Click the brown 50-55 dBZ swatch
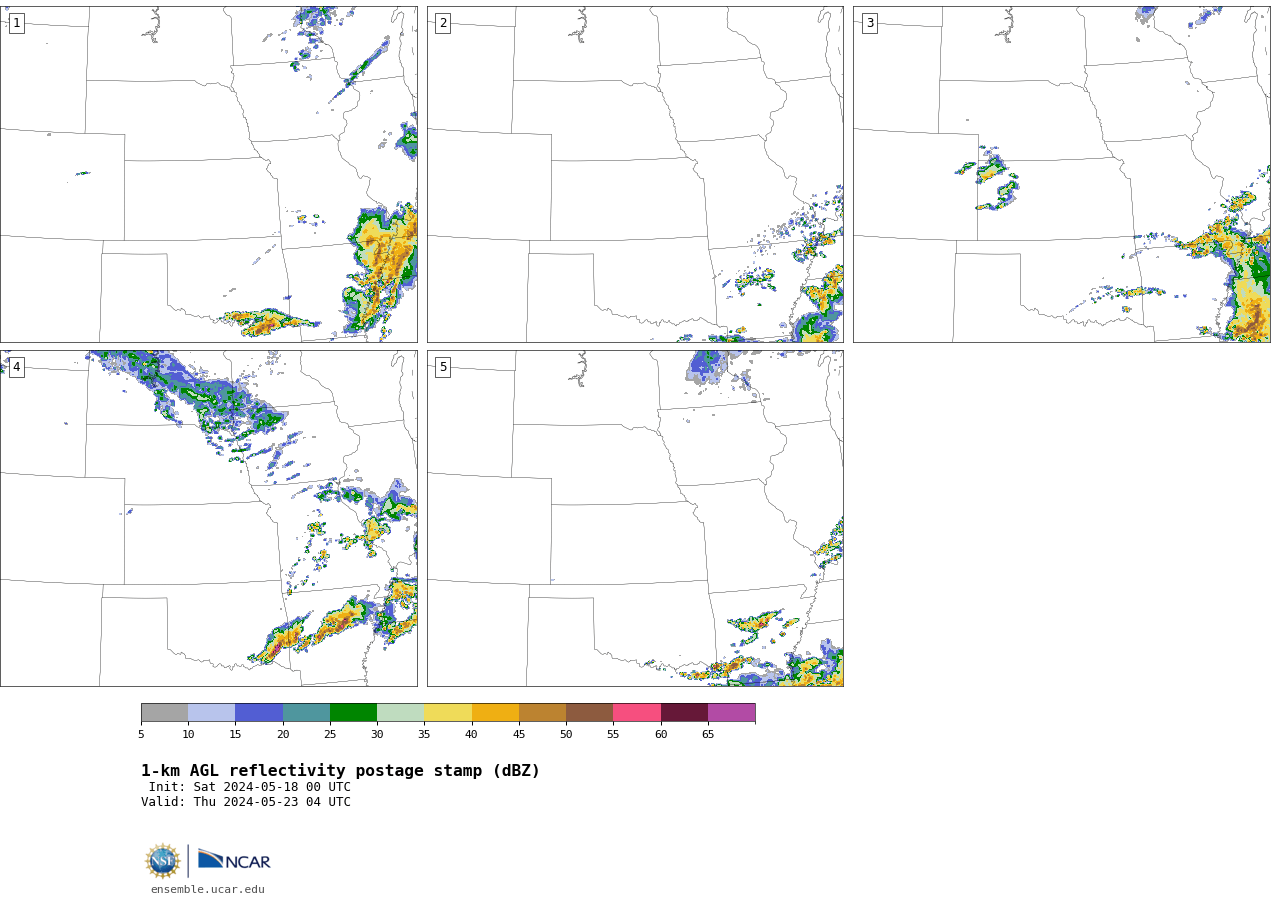This screenshot has width=1280, height=901. [x=589, y=713]
